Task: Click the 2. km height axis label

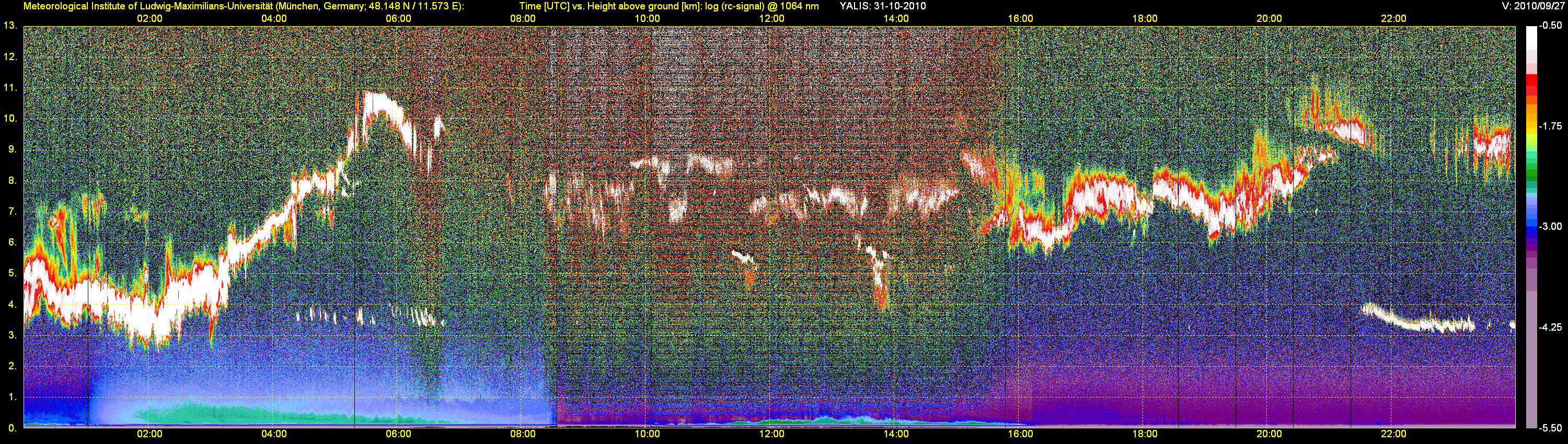Action: 12,366
